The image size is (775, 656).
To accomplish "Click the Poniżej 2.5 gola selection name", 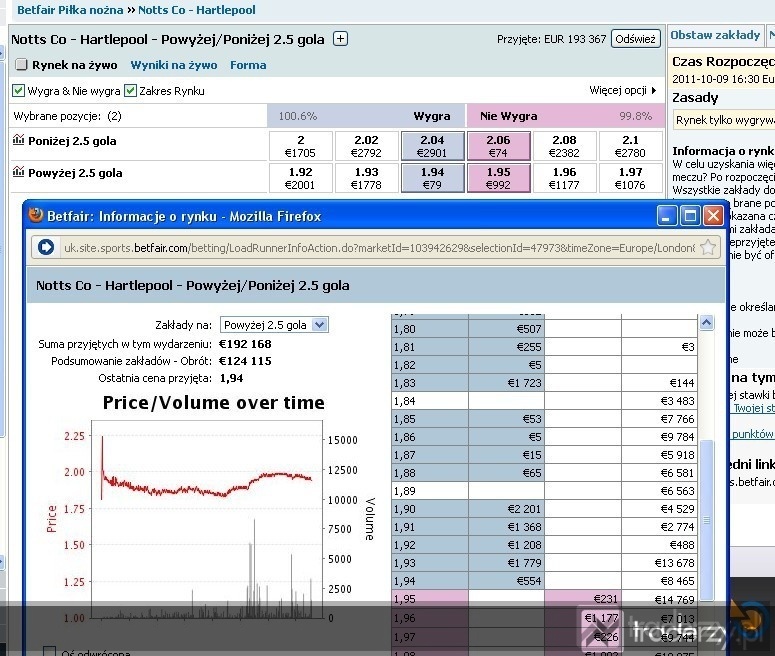I will [x=72, y=141].
